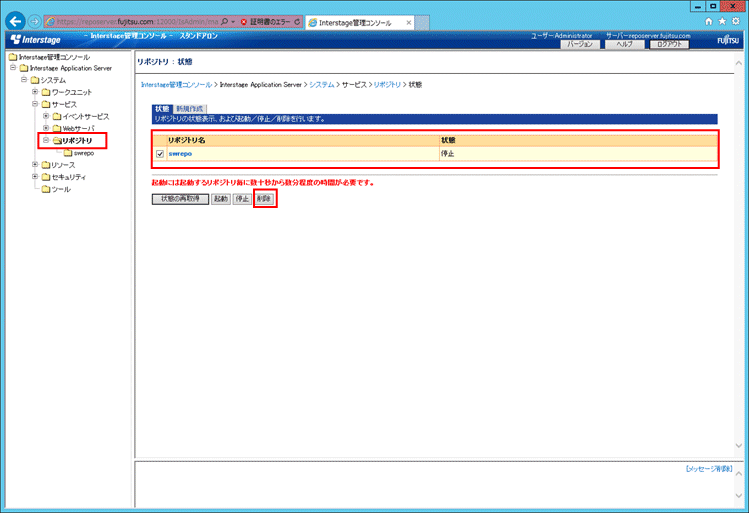The width and height of the screenshot is (749, 513).
Task: Click the メッセージ消去 link
Action: click(709, 469)
